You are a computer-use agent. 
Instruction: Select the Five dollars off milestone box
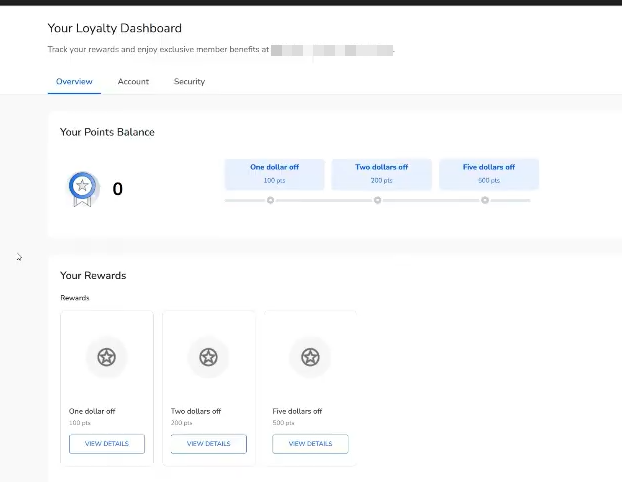coord(489,173)
